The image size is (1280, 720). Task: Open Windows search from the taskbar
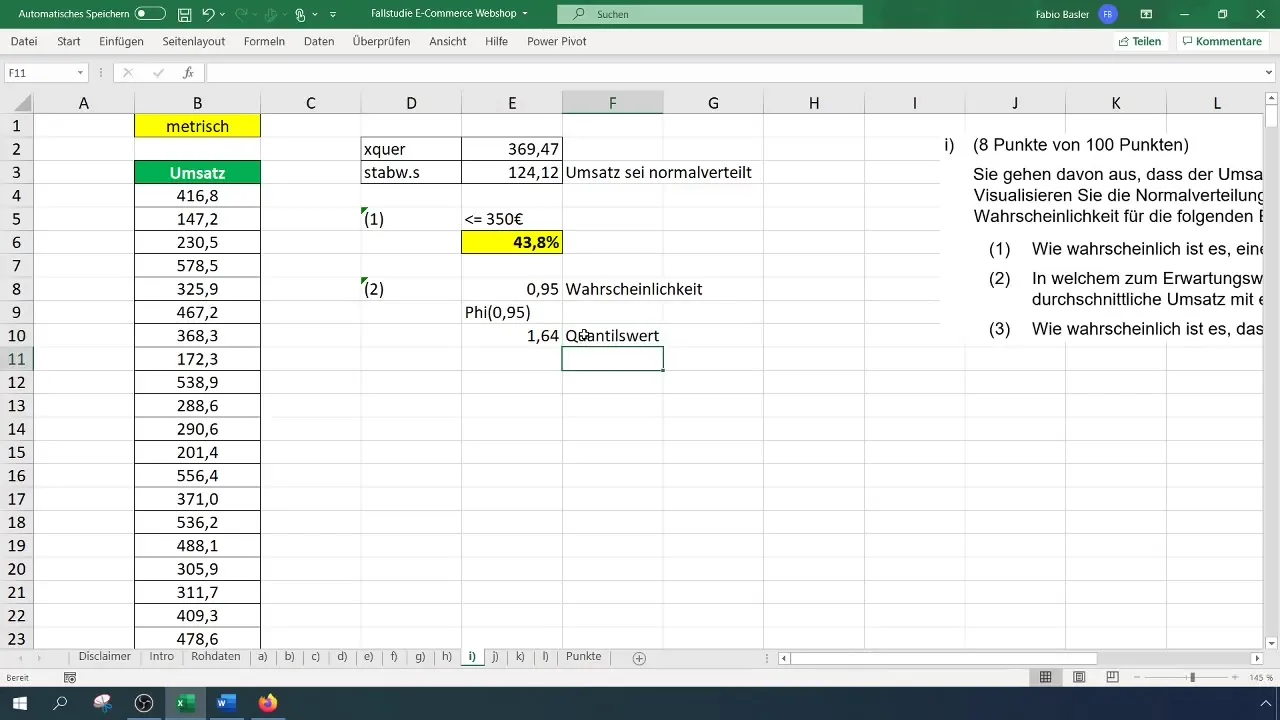[60, 703]
